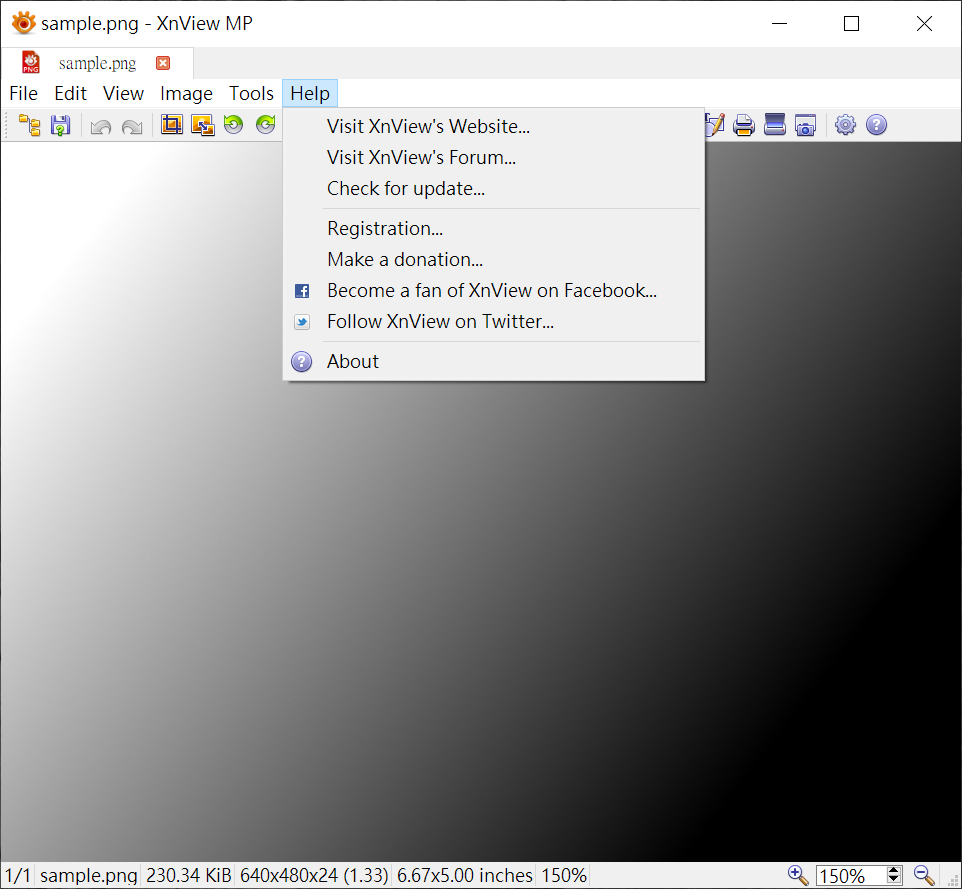Viewport: 962px width, 889px height.
Task: Select the Registration menu entry
Action: 493,229
